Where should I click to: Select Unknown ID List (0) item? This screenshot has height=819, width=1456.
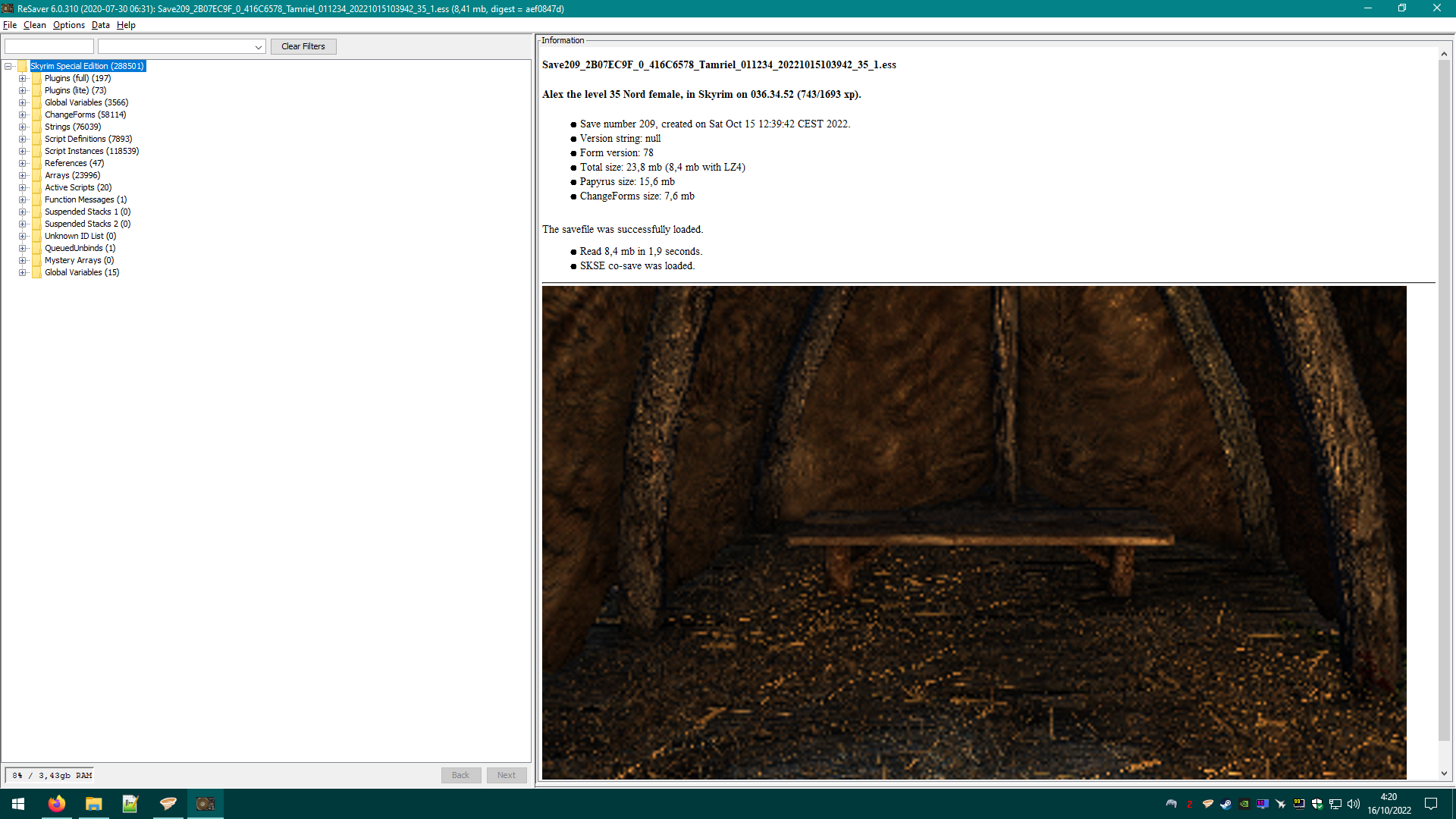[80, 236]
